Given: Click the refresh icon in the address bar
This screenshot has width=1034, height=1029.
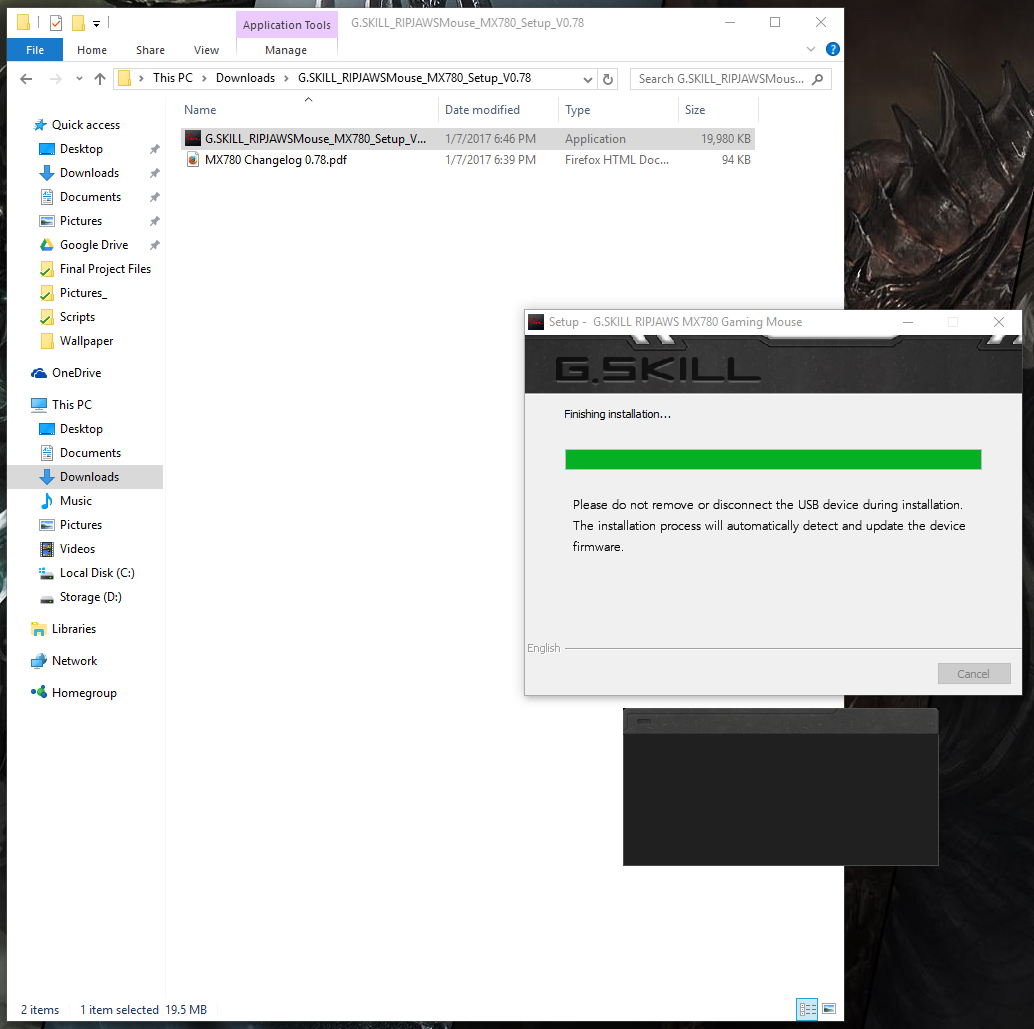Looking at the screenshot, I should pos(608,79).
